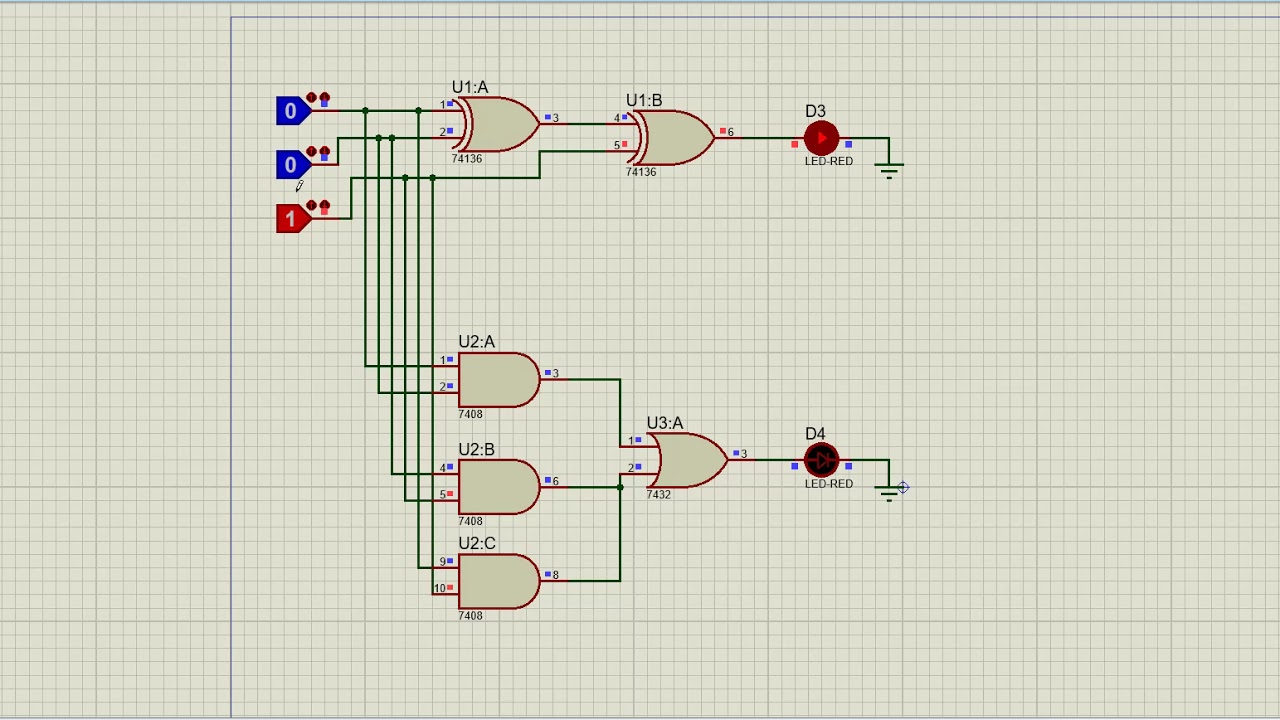Select the U1:B XOR gate body
The height and width of the screenshot is (720, 1280).
click(x=674, y=138)
